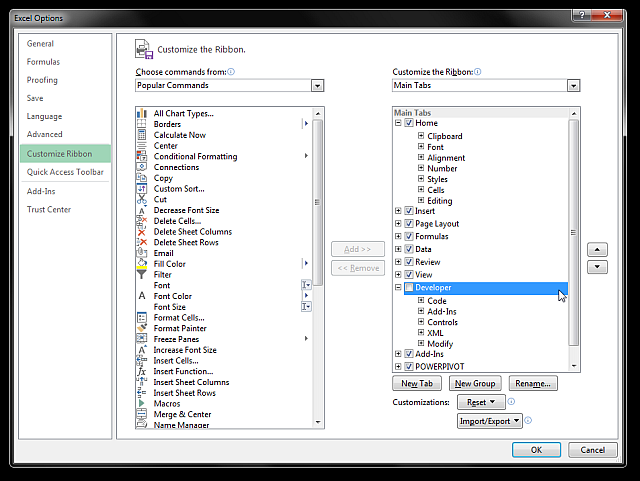Click the Delete Cells icon
640x481 pixels.
[142, 221]
